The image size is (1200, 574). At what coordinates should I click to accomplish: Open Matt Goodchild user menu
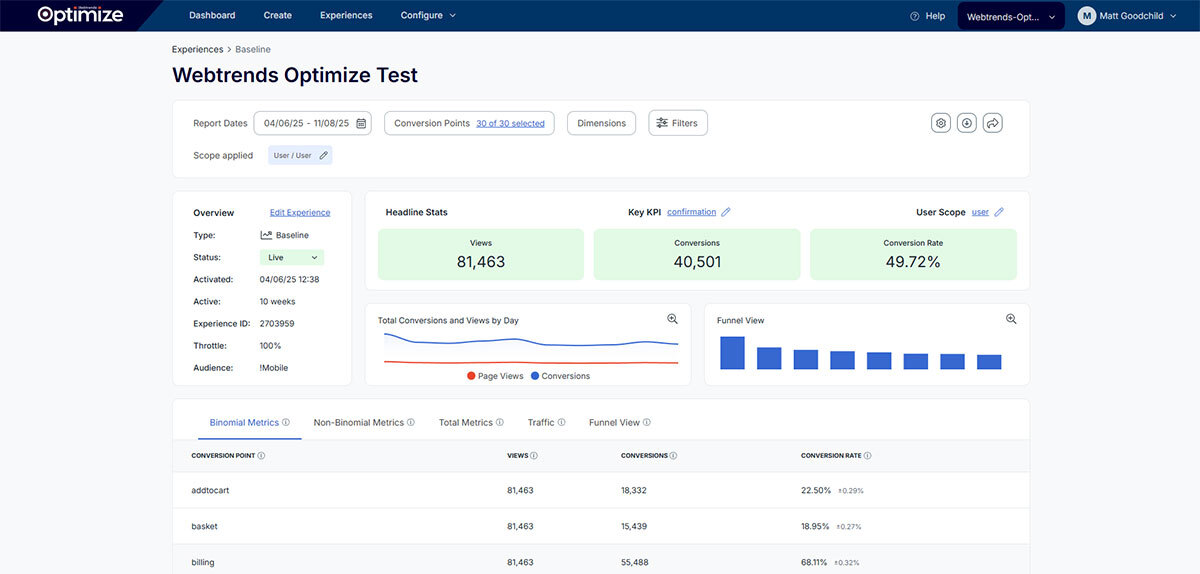(x=1127, y=16)
